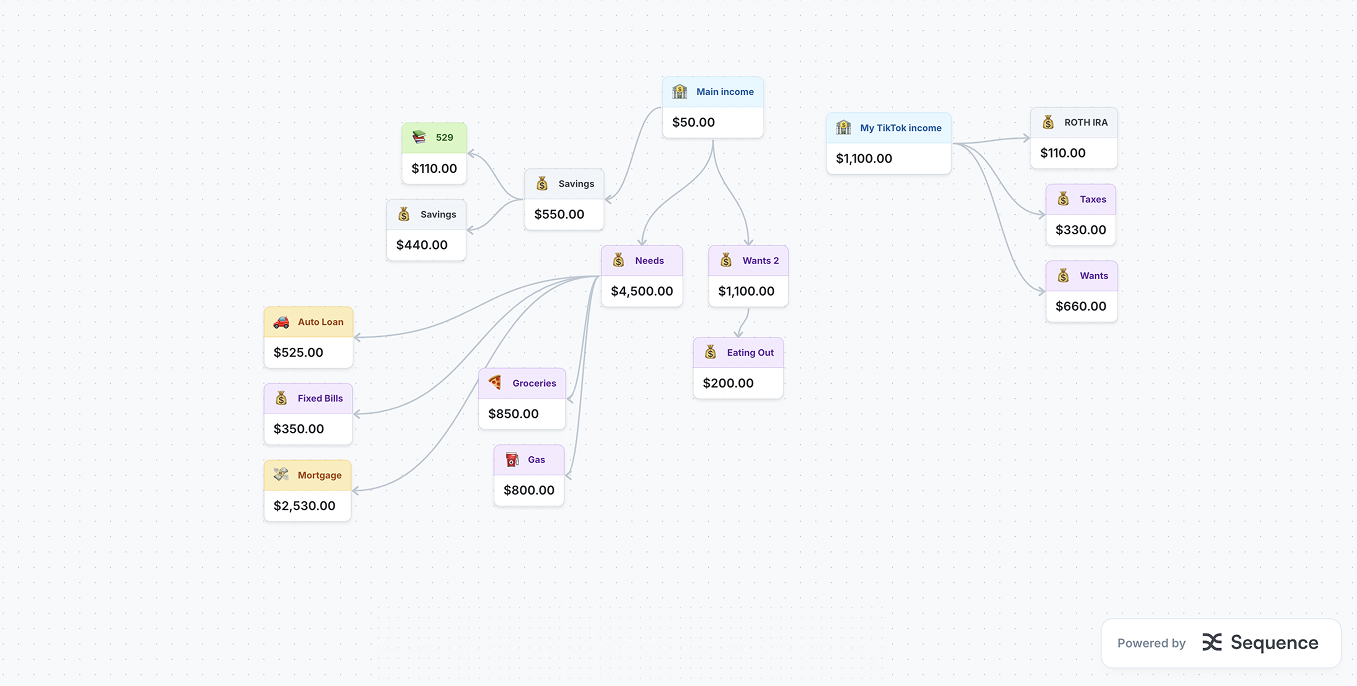Click the books icon on 529 node
Image resolution: width=1357 pixels, height=686 pixels.
(x=419, y=138)
